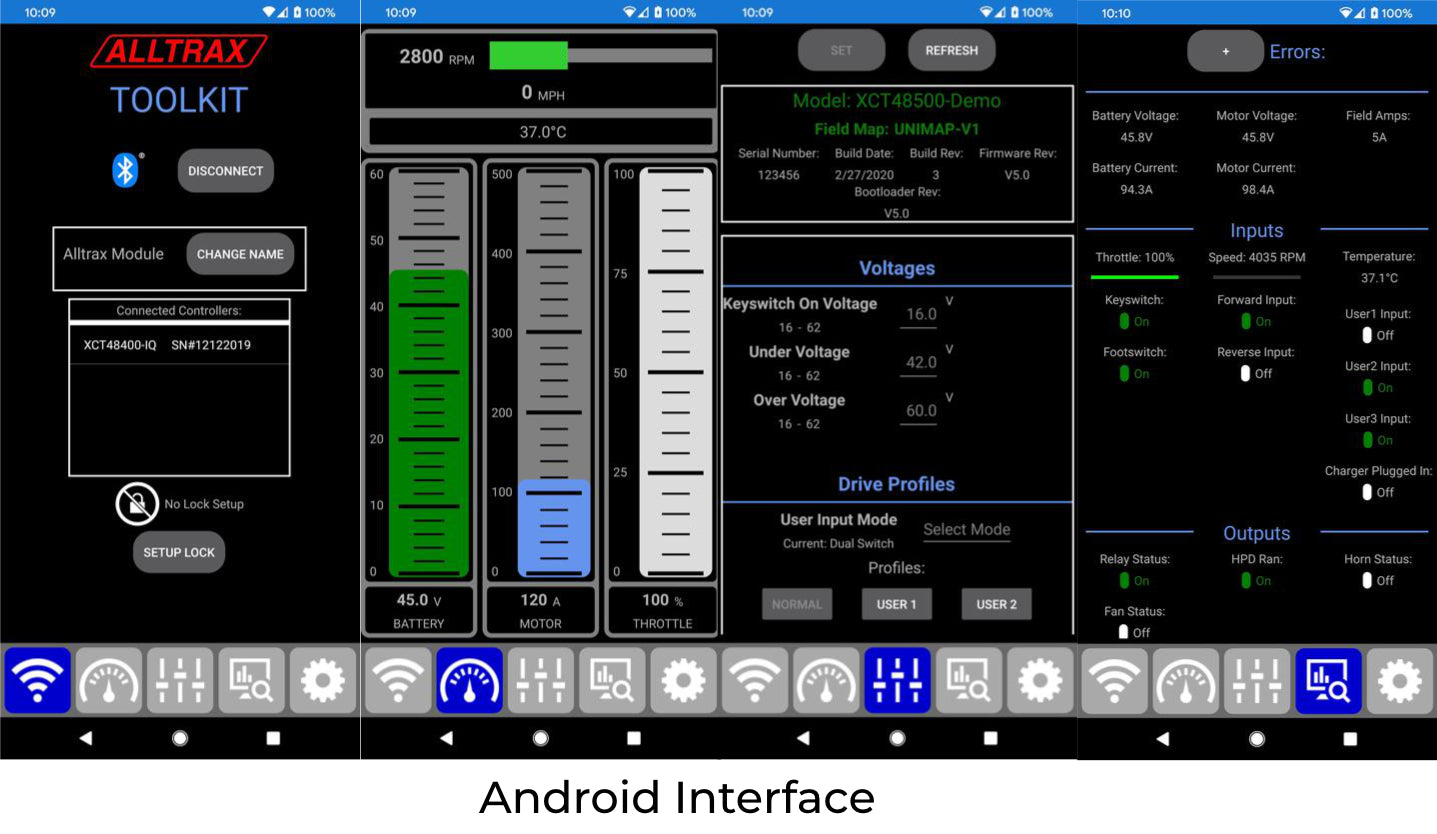Viewport: 1437px width, 834px height.
Task: Open the app settings gear icon
Action: 1399,680
